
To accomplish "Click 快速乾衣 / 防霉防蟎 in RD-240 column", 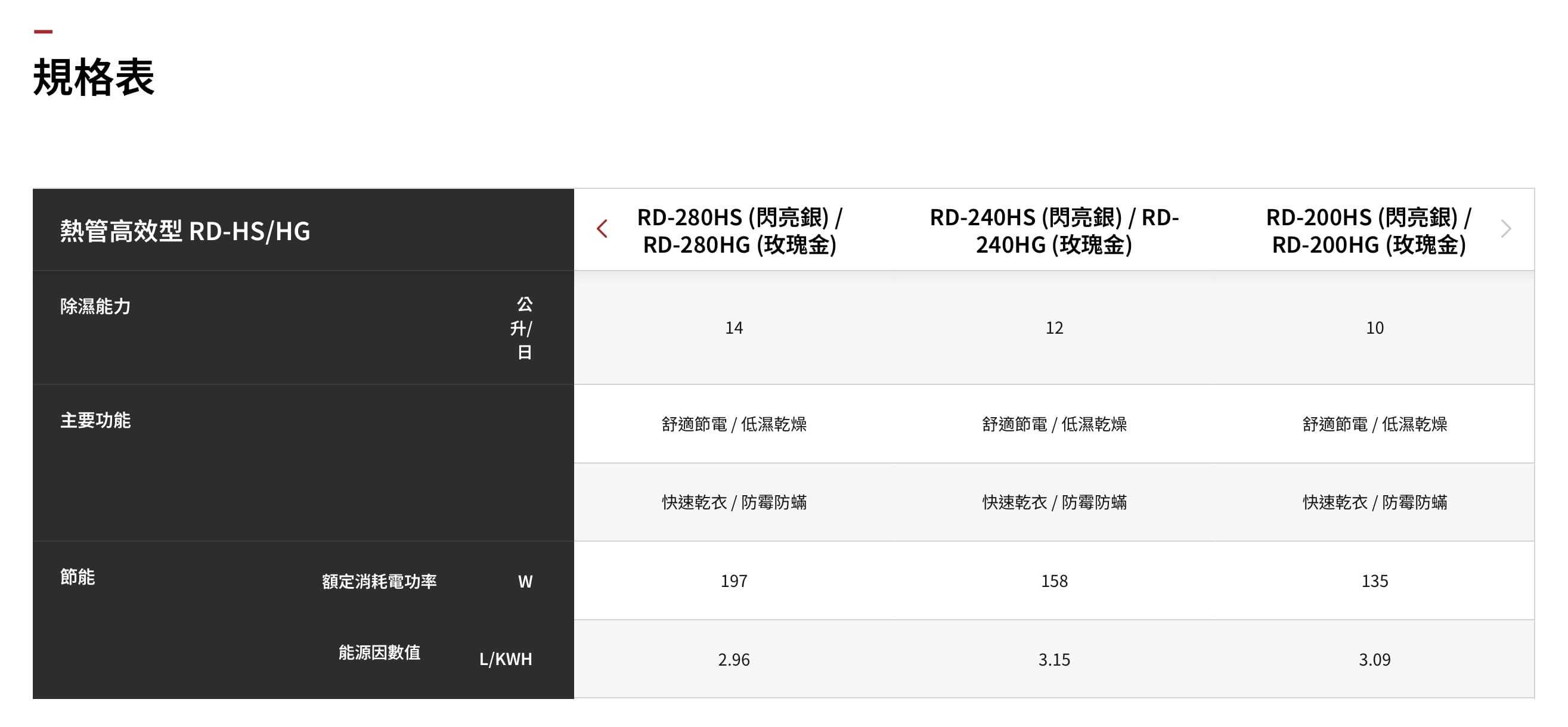I will coord(1053,502).
